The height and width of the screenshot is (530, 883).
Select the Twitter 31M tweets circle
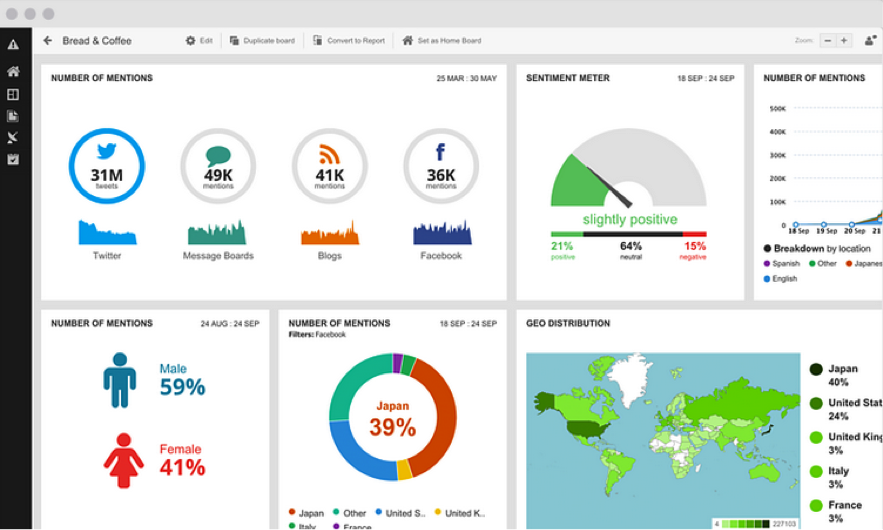click(107, 166)
